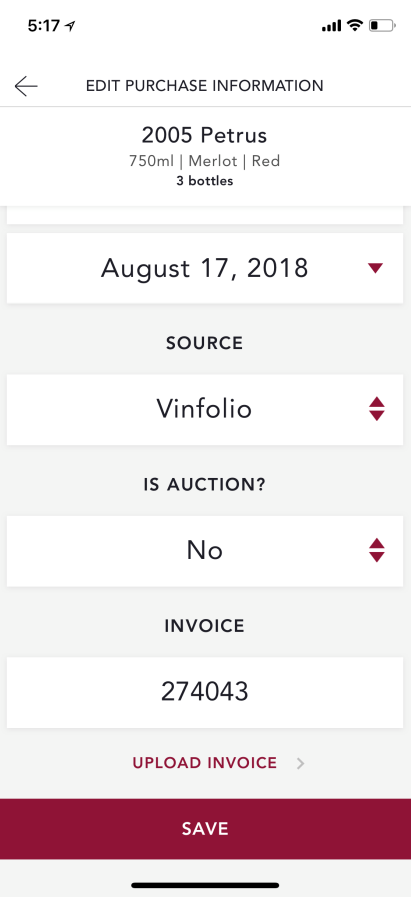Tap the 3 bottles label
The image size is (411, 897).
(204, 181)
